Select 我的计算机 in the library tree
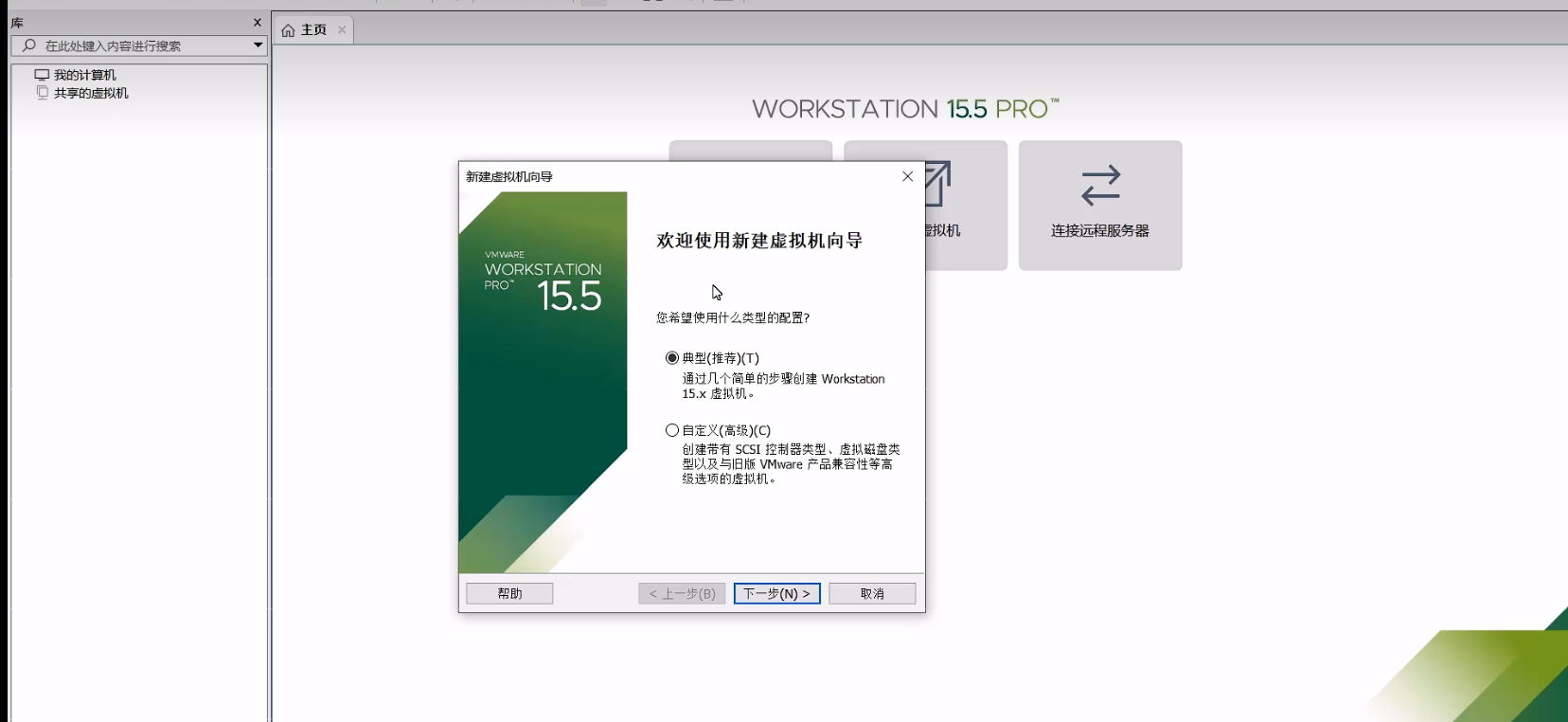This screenshot has height=722, width=1568. pyautogui.click(x=84, y=75)
